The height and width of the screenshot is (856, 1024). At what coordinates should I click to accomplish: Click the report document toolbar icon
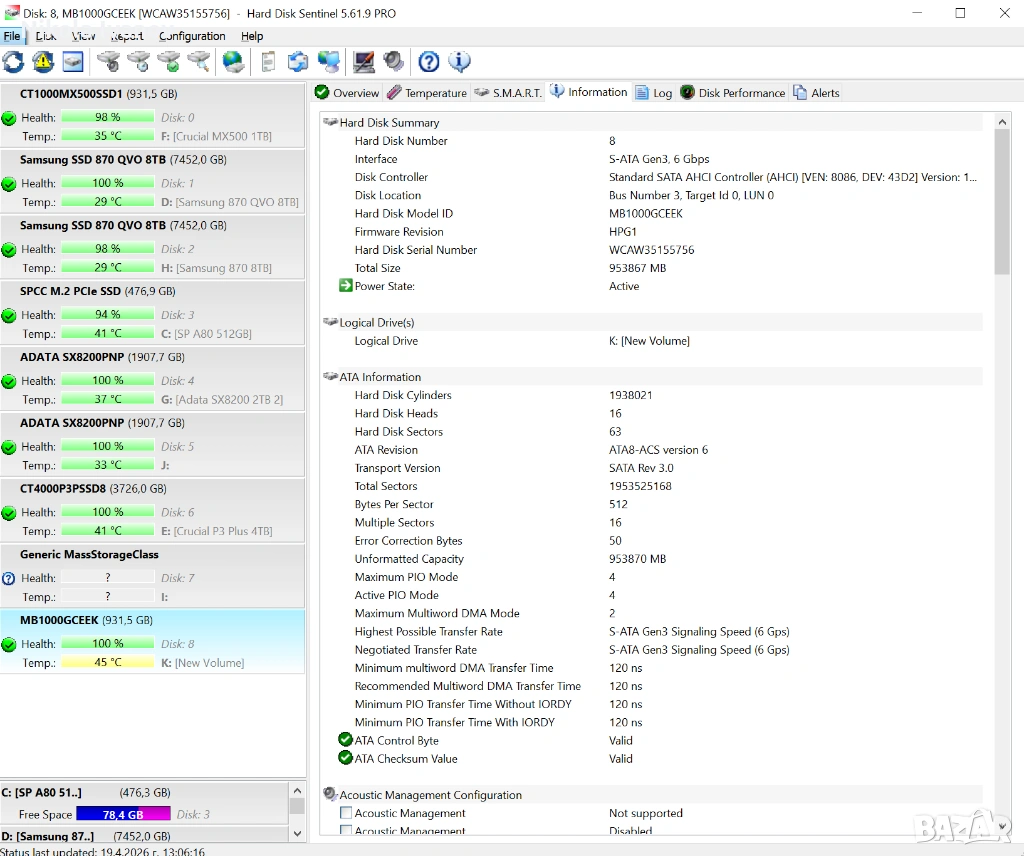click(268, 62)
